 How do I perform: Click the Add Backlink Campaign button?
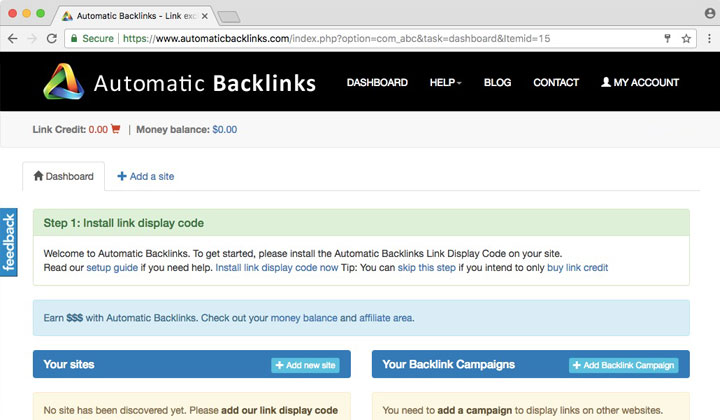pos(624,365)
